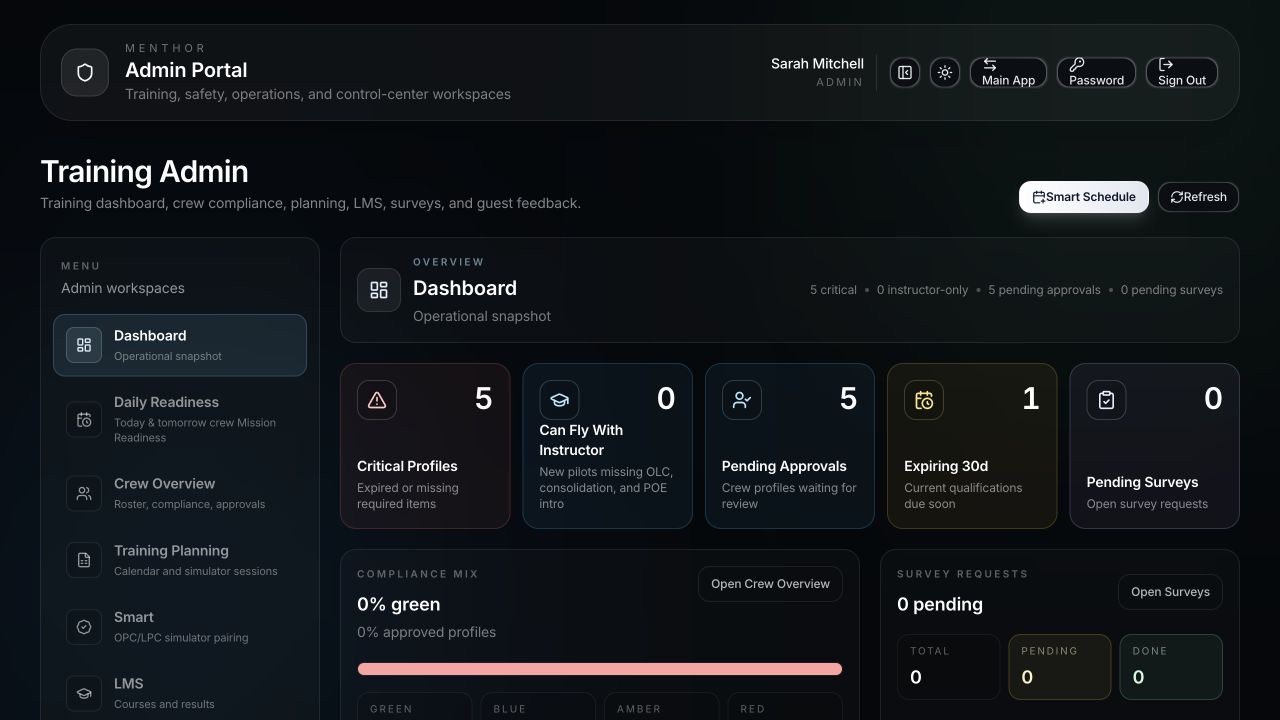1280x720 pixels.
Task: Collapse sidebar with the panel icon button
Action: [x=905, y=73]
